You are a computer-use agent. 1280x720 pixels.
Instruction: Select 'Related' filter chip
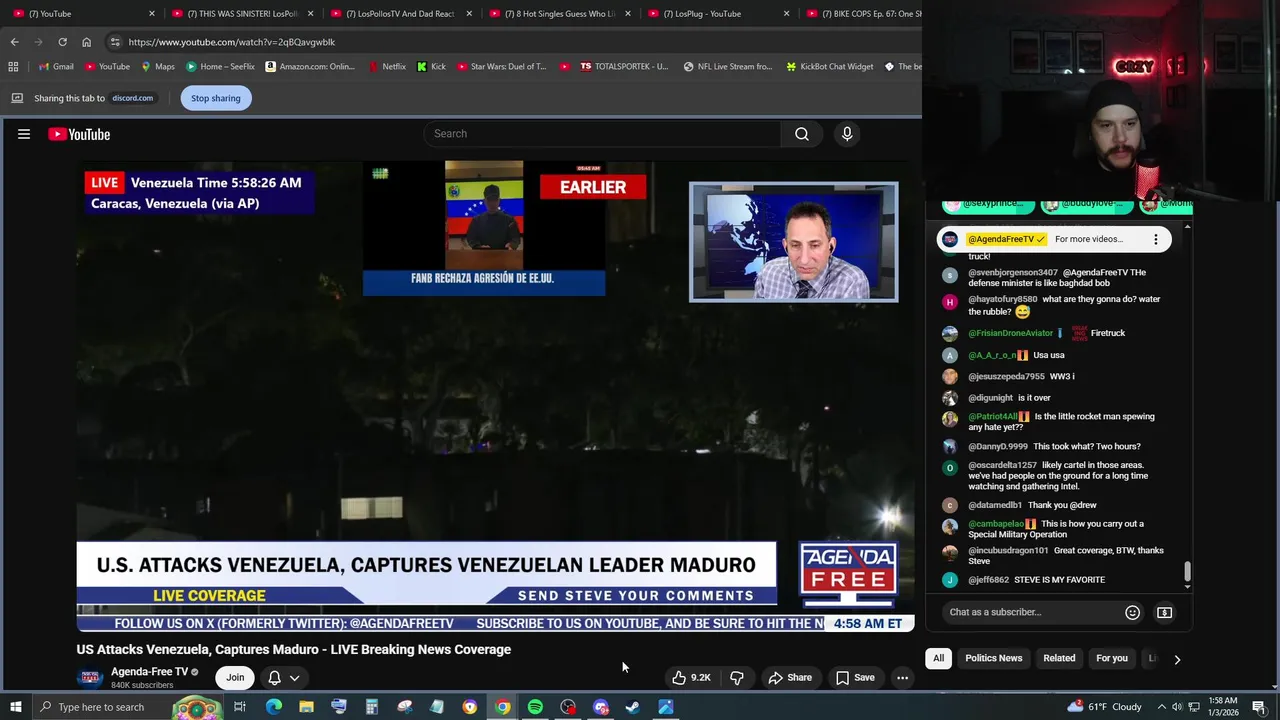point(1059,658)
